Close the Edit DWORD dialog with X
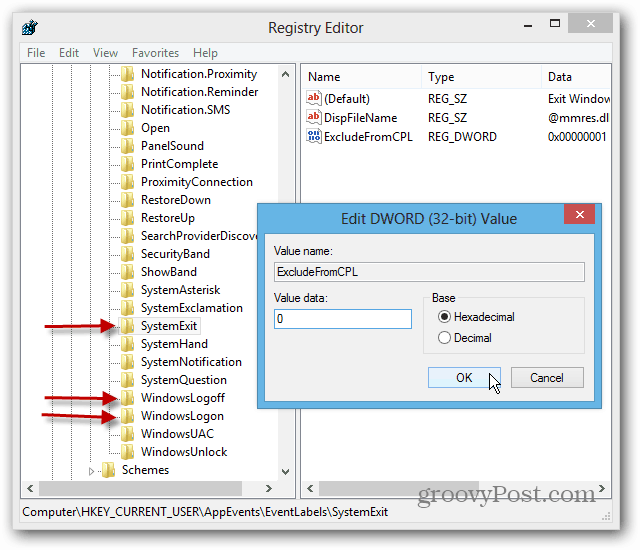This screenshot has height=550, width=640. 580,214
